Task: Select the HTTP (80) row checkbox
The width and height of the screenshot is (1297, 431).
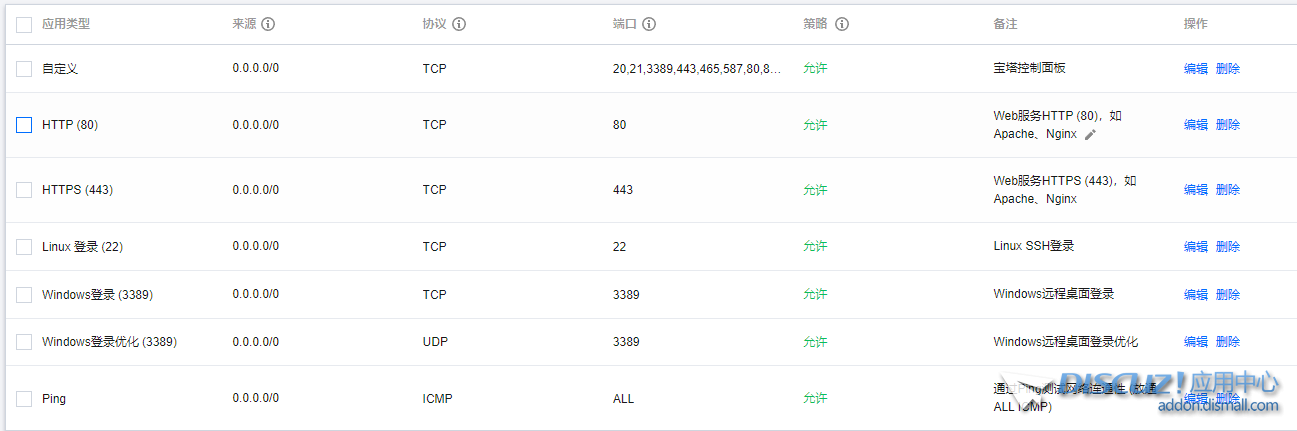Action: click(24, 125)
